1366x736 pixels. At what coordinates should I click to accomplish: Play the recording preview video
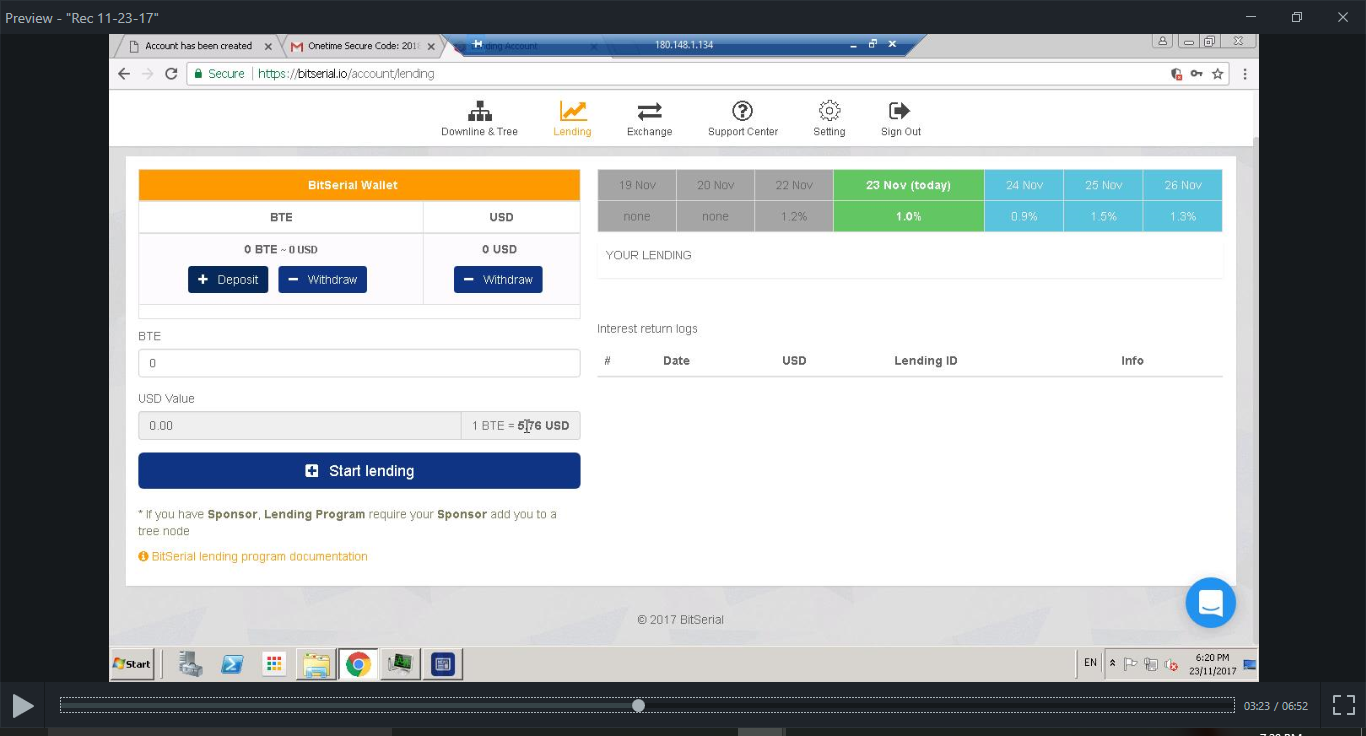[x=22, y=706]
